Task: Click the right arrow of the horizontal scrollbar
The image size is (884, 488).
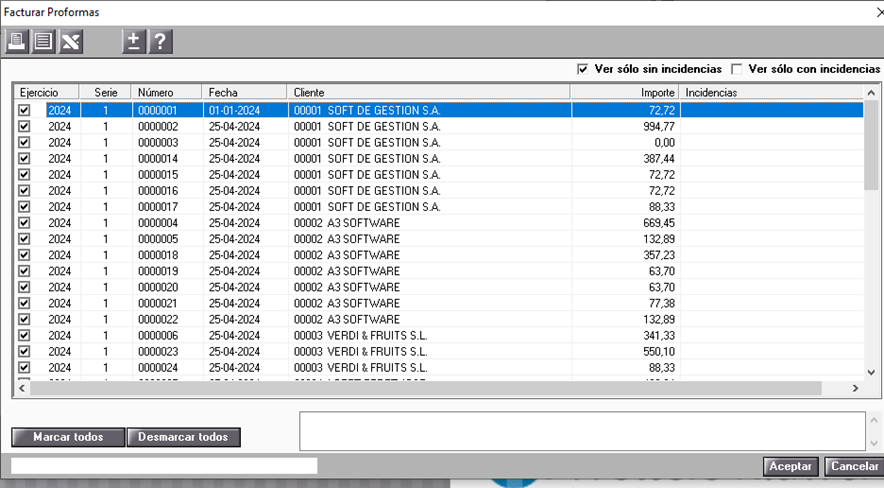Action: (x=855, y=388)
